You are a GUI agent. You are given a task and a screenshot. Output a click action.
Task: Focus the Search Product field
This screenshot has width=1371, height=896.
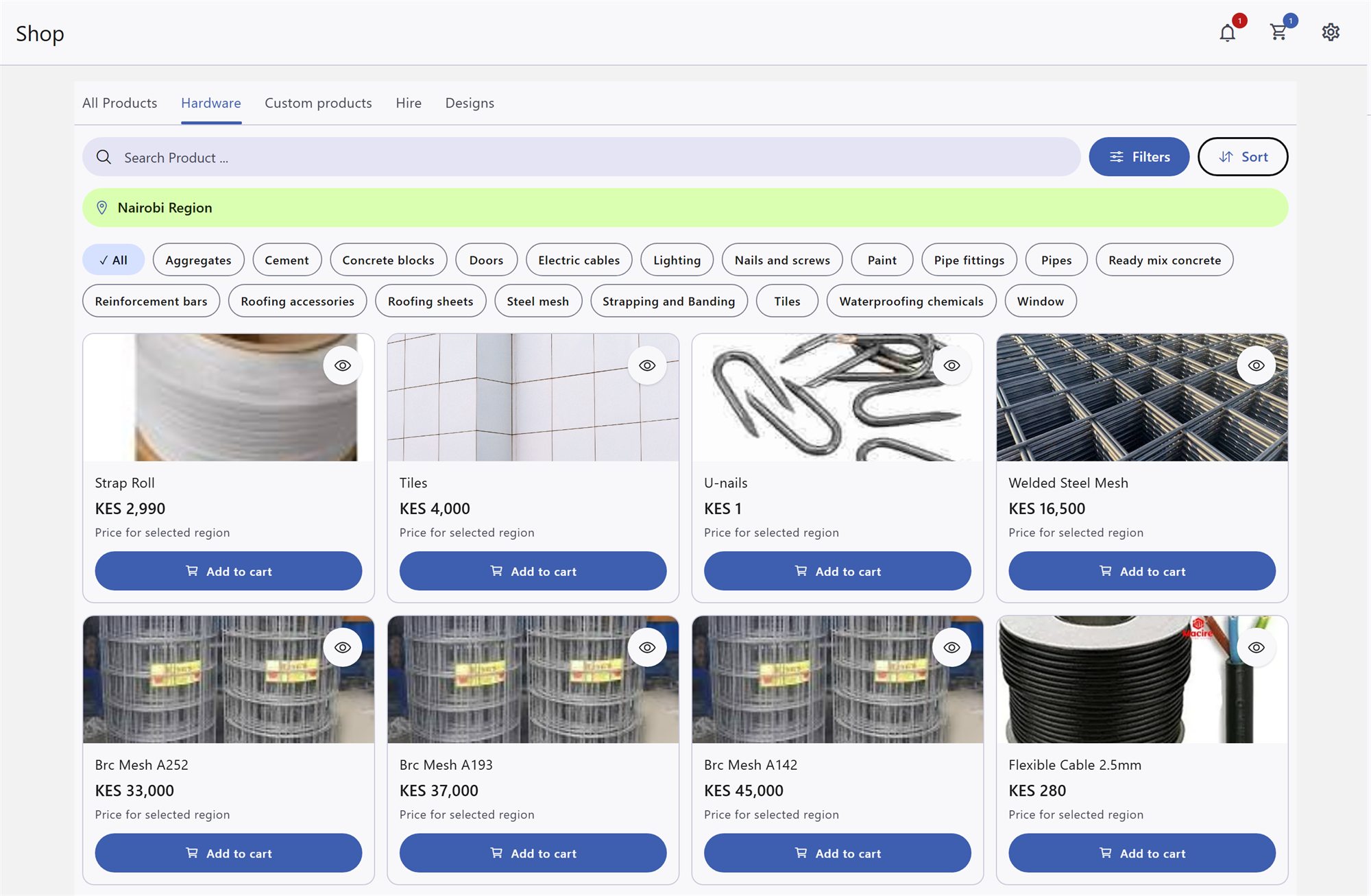pos(581,157)
